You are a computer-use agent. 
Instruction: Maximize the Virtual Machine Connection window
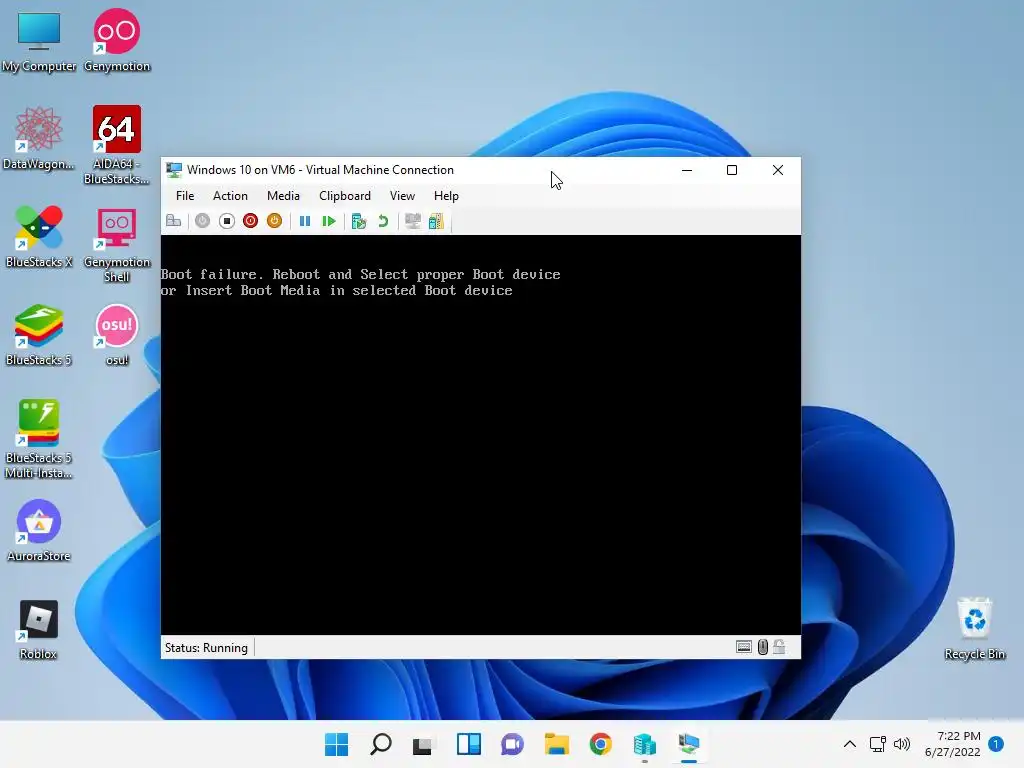click(732, 170)
